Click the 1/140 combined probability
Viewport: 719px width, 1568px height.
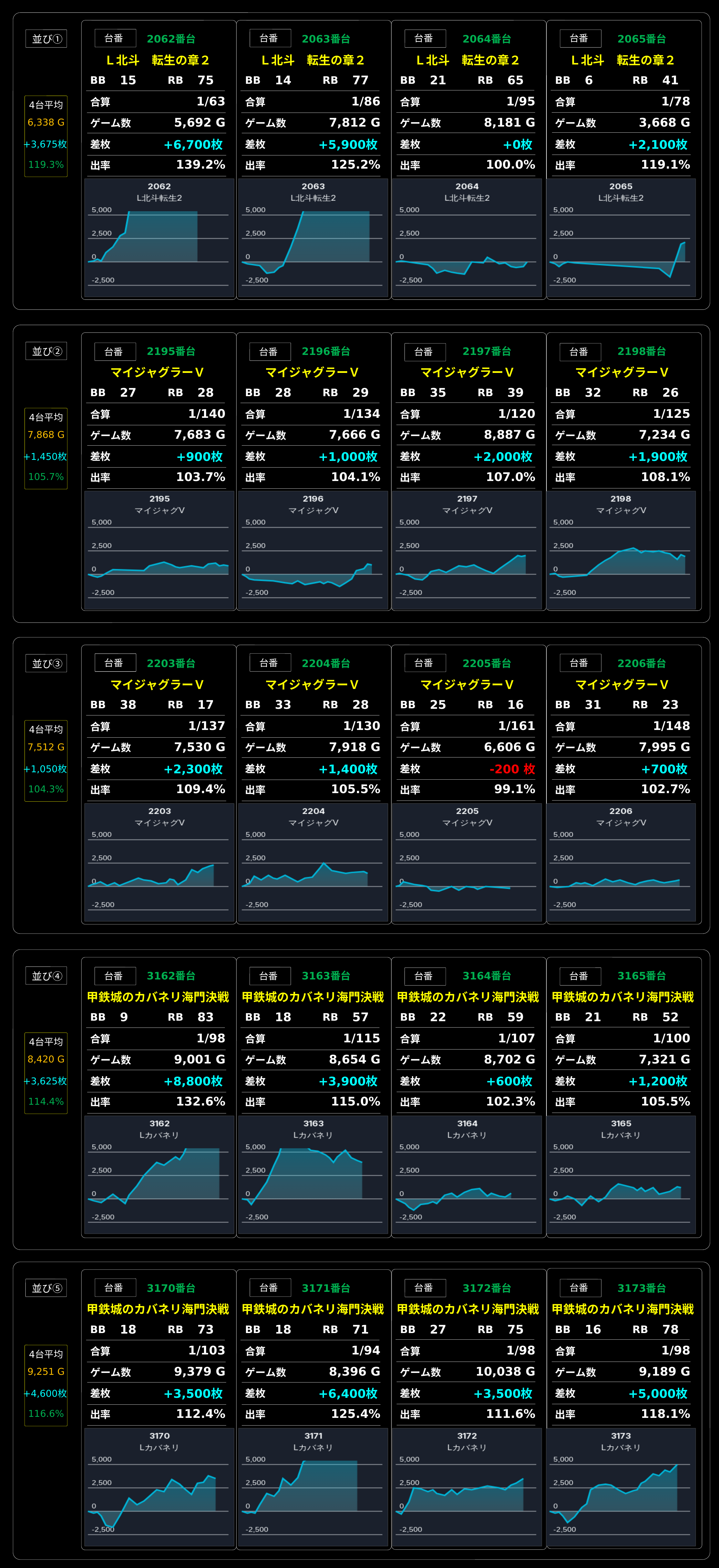coord(207,414)
